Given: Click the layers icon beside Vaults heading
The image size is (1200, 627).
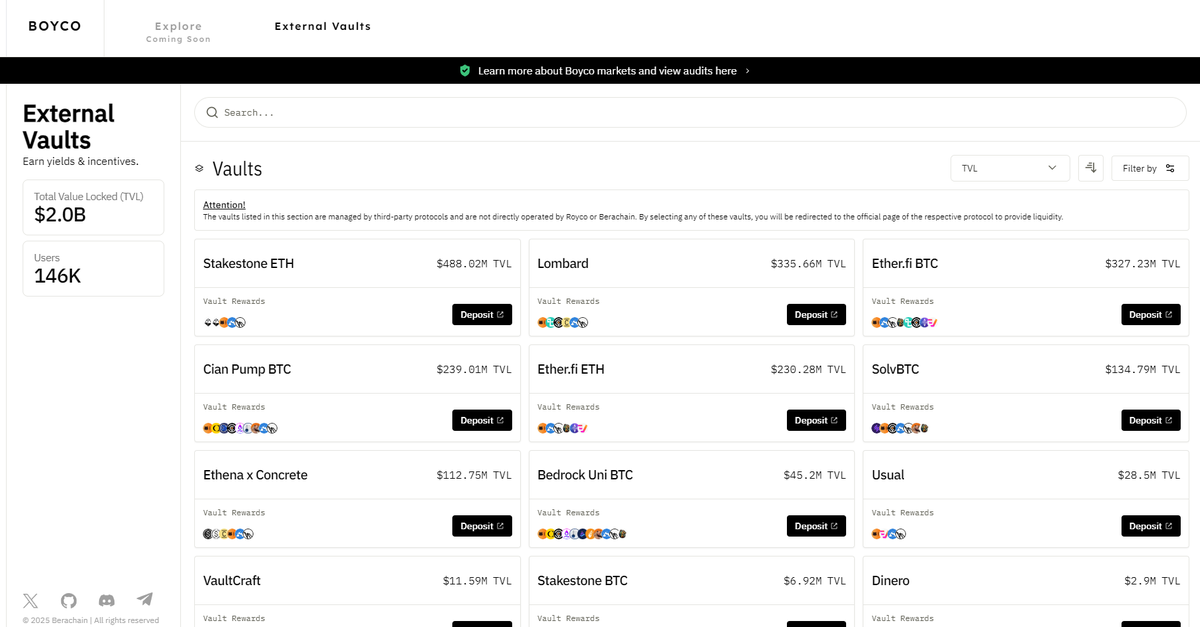Looking at the screenshot, I should pos(199,169).
